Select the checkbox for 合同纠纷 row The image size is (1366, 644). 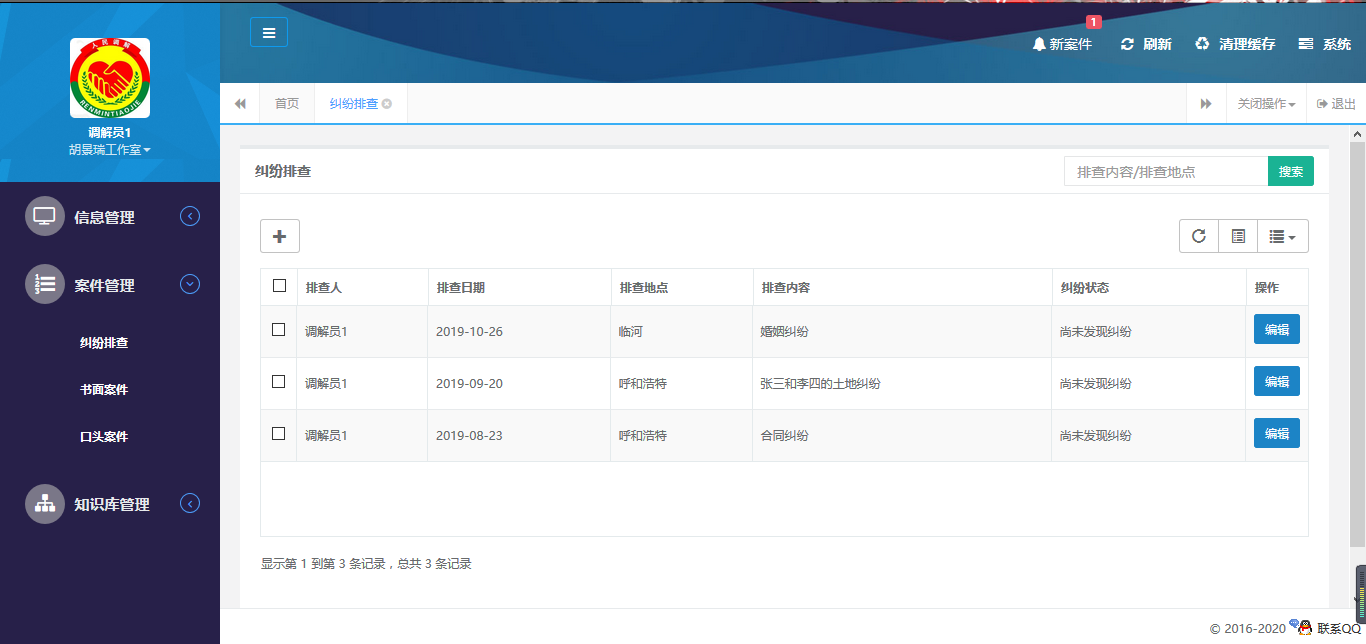click(x=279, y=434)
